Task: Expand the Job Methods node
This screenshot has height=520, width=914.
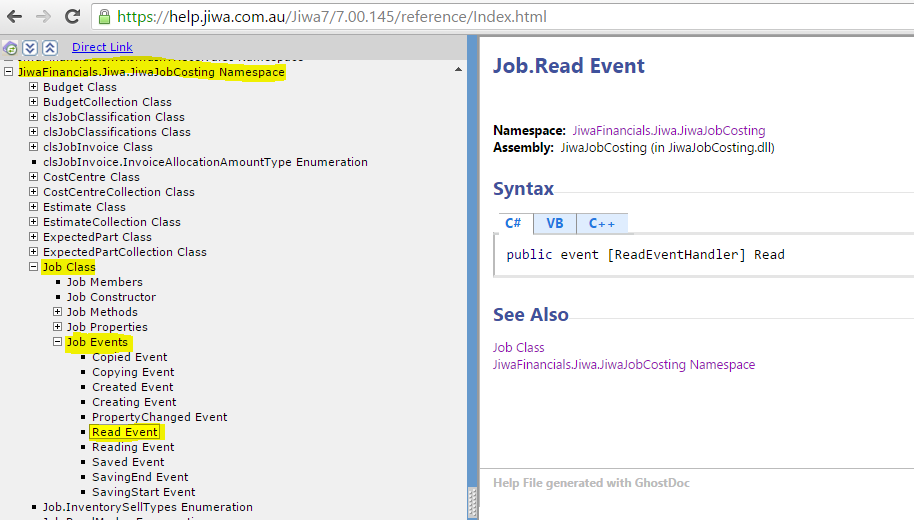Action: [x=57, y=312]
